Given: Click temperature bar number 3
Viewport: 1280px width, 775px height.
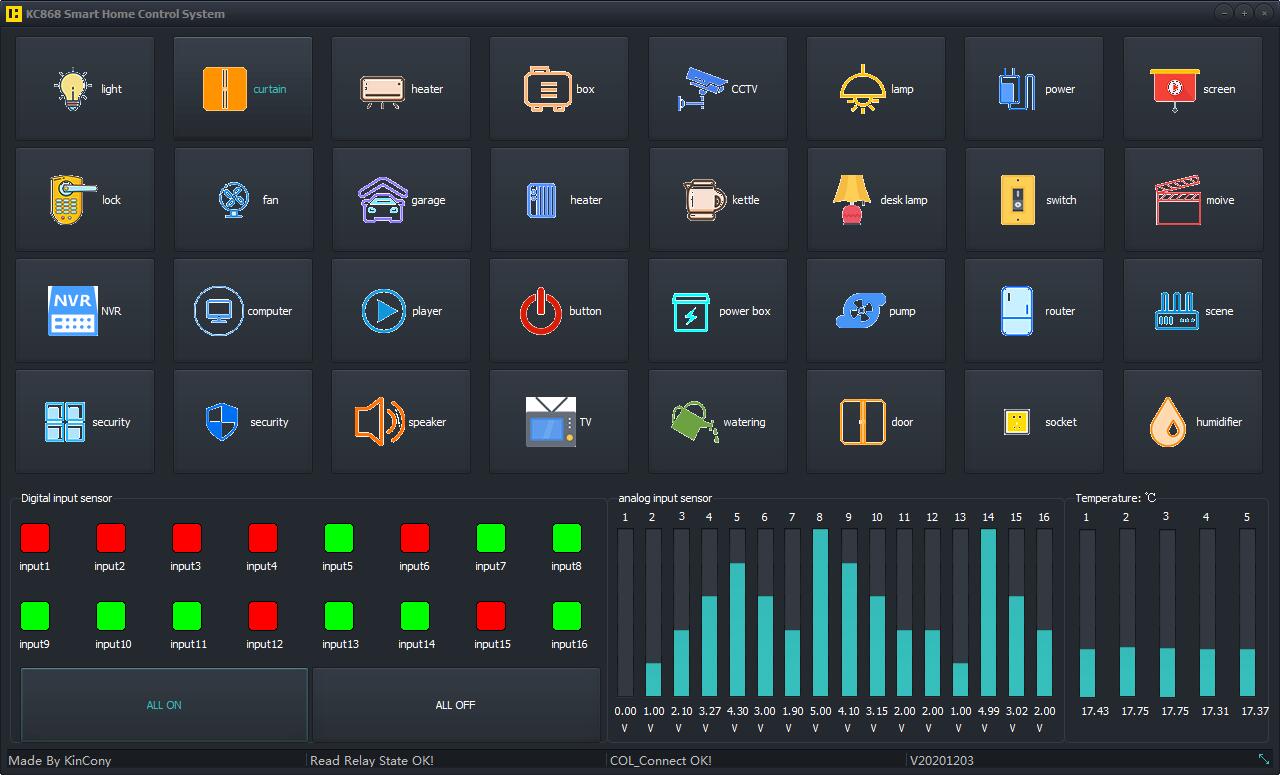Looking at the screenshot, I should 1166,612.
